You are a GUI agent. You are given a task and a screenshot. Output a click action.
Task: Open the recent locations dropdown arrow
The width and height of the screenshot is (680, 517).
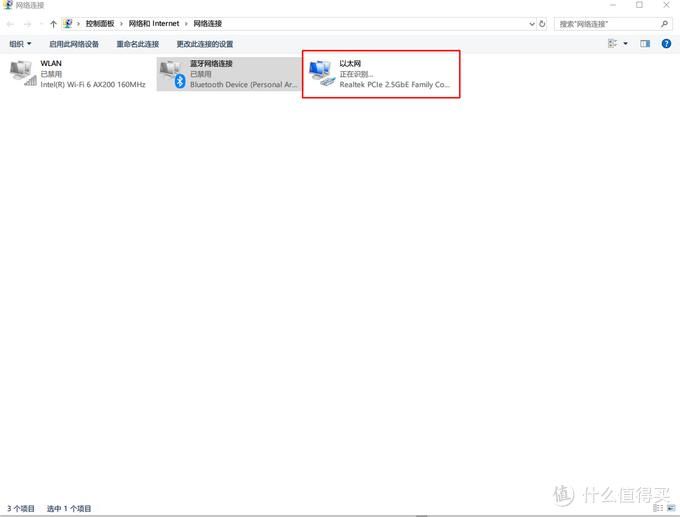41,24
